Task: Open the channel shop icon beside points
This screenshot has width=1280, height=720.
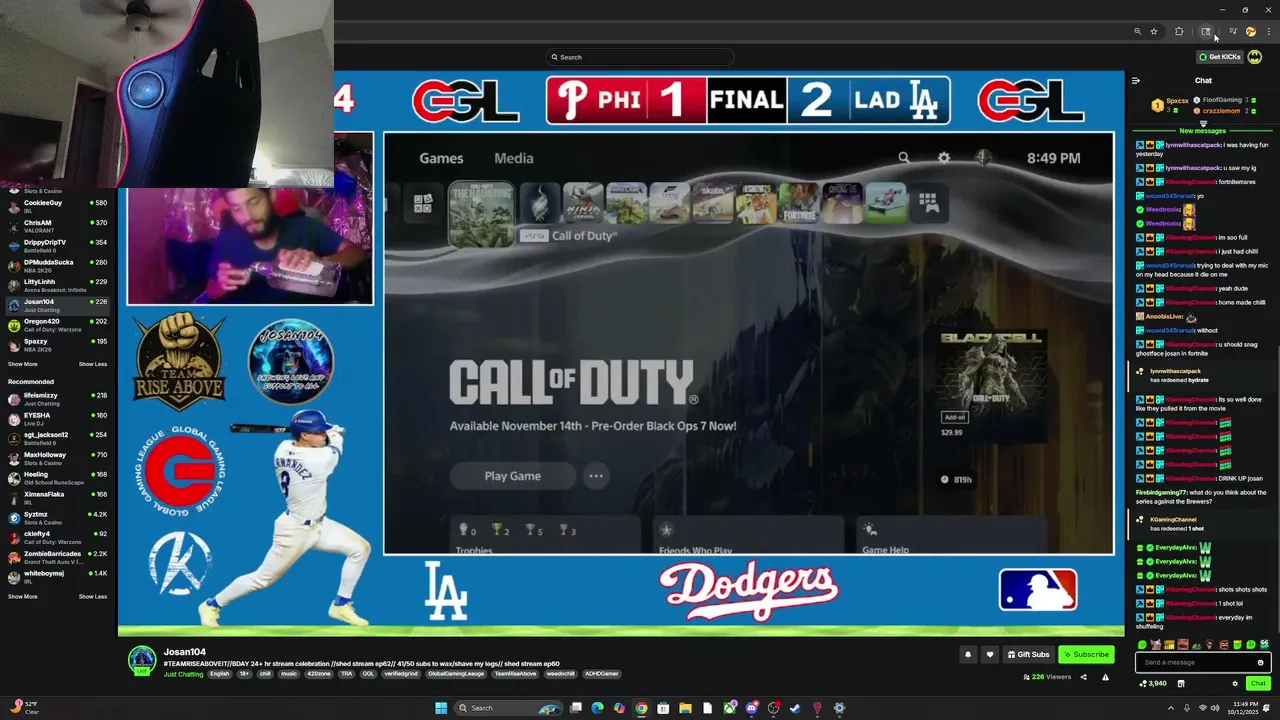Action: pyautogui.click(x=1181, y=684)
